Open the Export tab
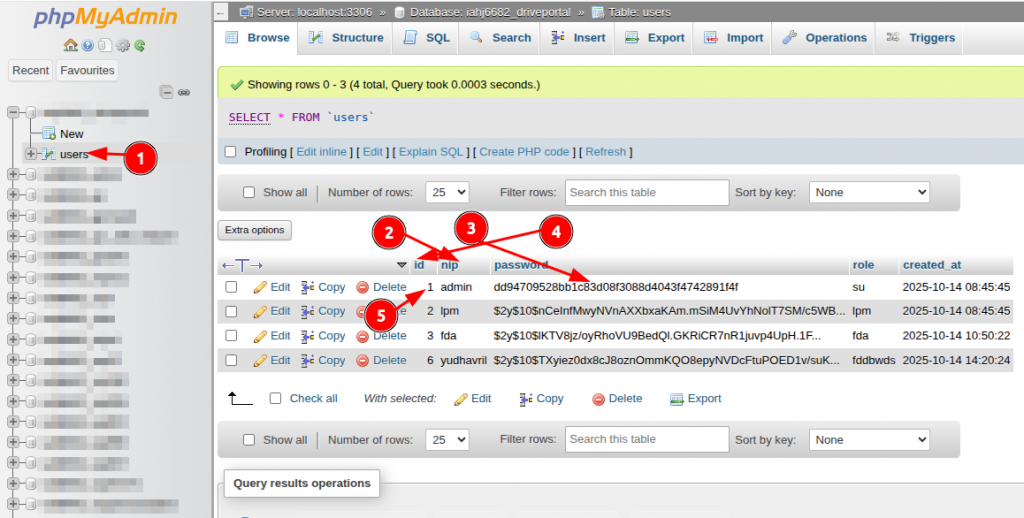 655,38
